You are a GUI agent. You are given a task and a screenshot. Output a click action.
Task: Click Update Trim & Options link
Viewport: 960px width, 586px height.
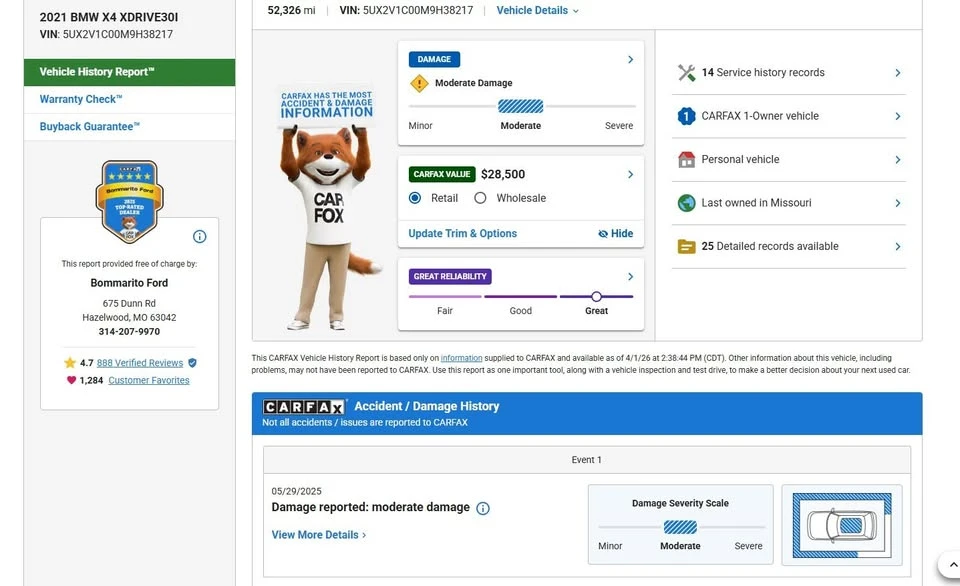coord(462,233)
